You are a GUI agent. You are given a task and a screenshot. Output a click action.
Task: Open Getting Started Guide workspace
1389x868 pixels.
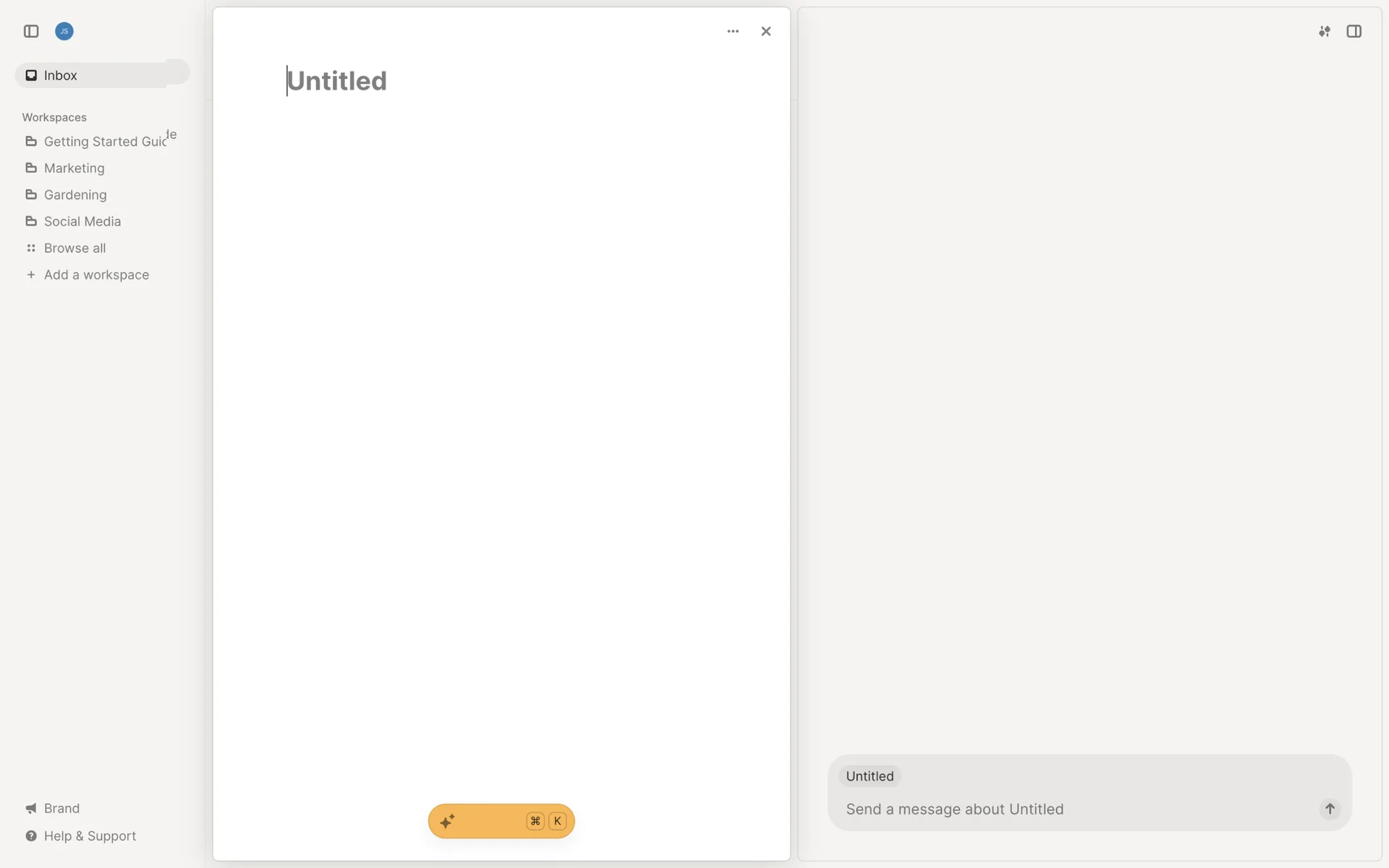[x=105, y=142]
